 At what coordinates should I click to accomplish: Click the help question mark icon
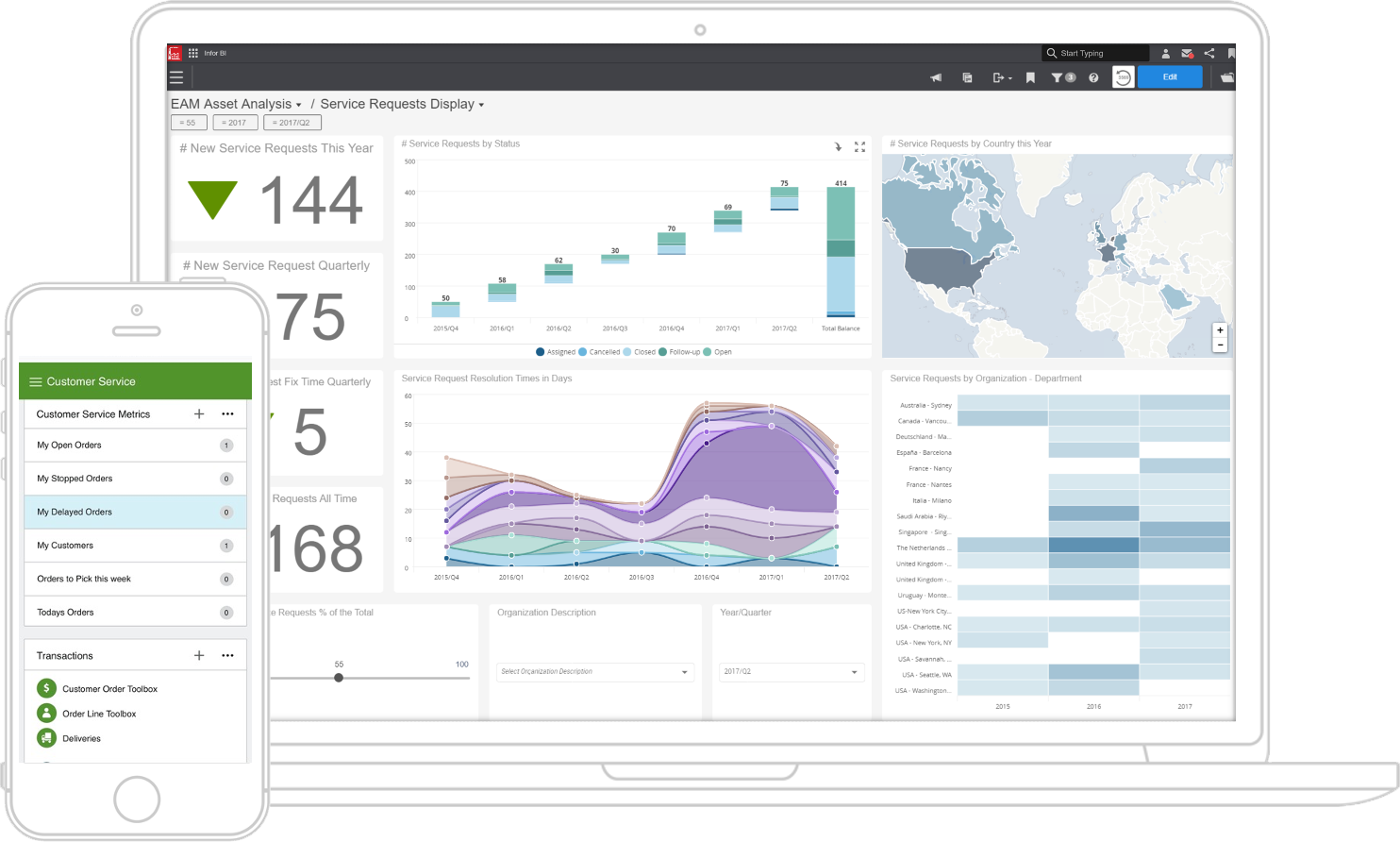pos(1093,77)
